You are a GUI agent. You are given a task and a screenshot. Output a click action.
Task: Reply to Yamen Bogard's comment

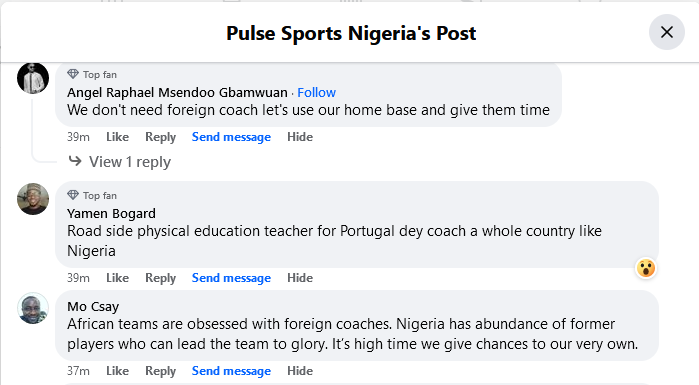click(160, 278)
